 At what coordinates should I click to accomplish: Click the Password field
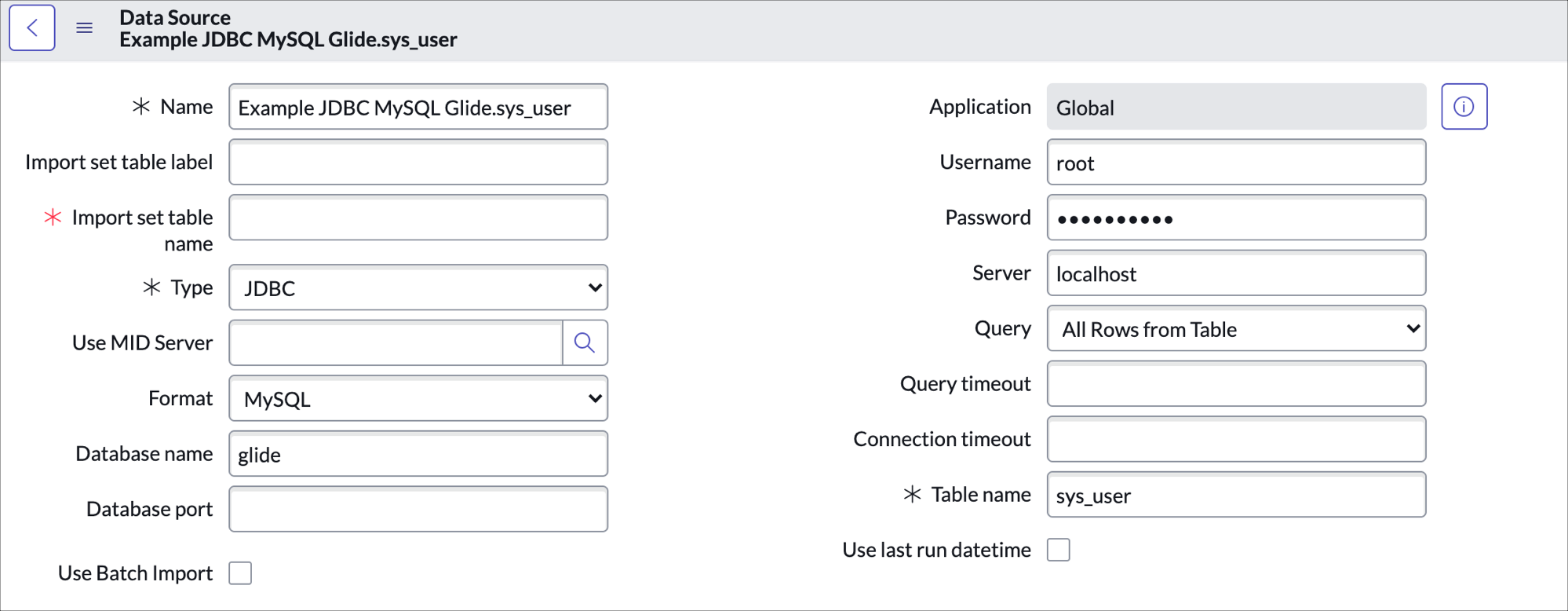pyautogui.click(x=1236, y=218)
